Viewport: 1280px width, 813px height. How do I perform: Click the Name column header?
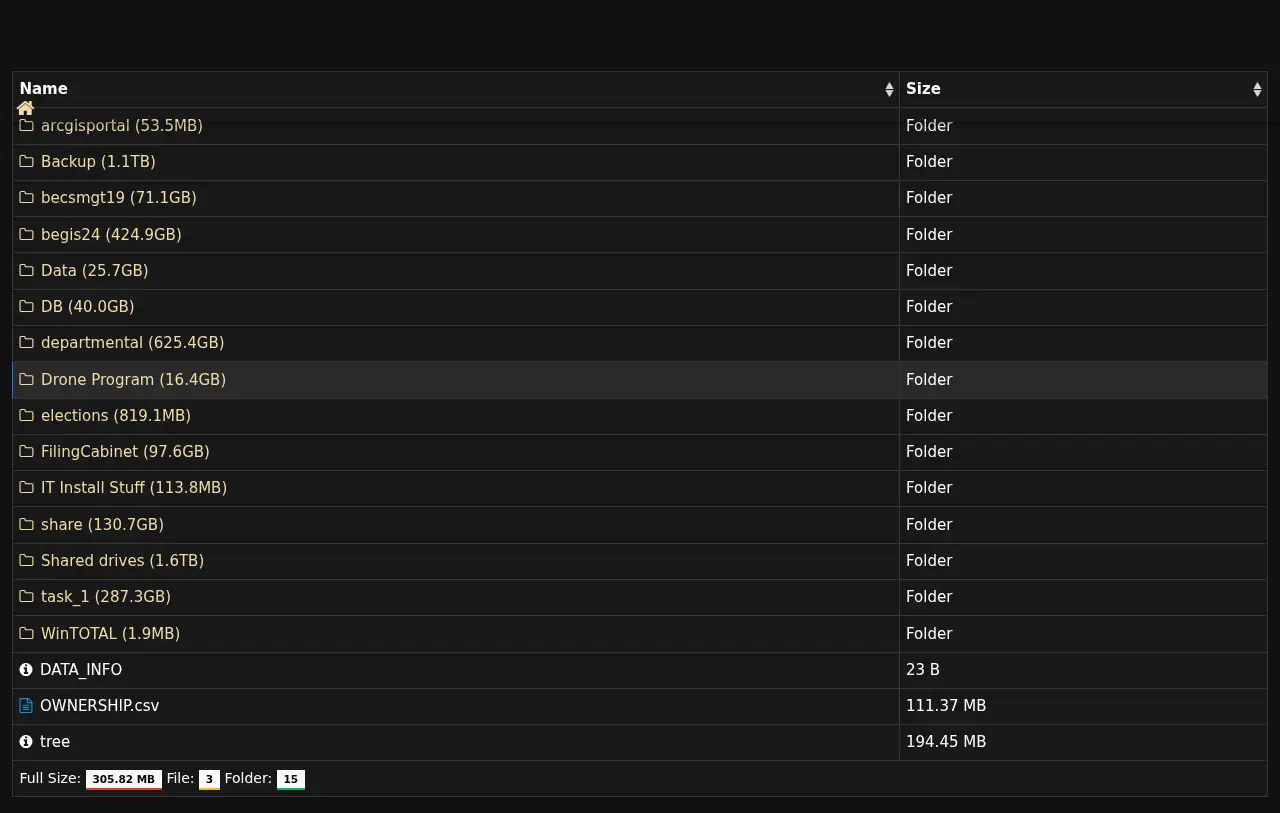click(x=44, y=89)
